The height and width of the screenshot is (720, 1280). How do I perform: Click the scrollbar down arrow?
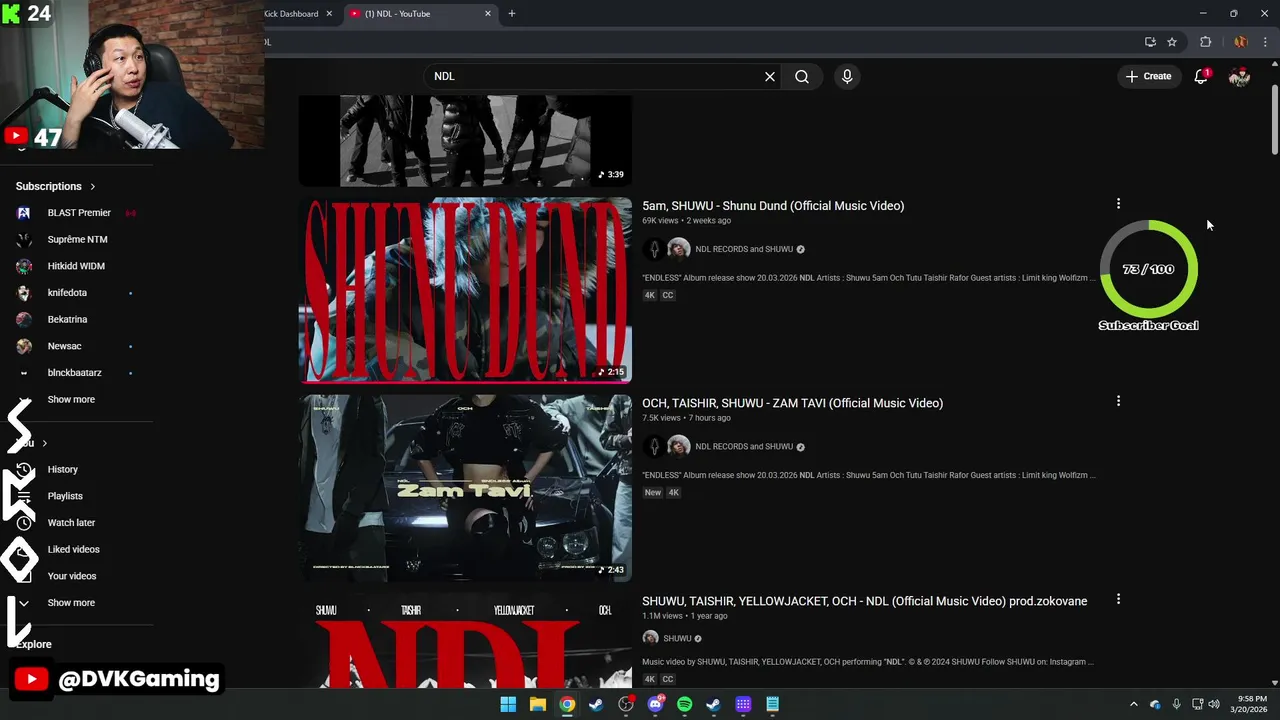(1274, 682)
